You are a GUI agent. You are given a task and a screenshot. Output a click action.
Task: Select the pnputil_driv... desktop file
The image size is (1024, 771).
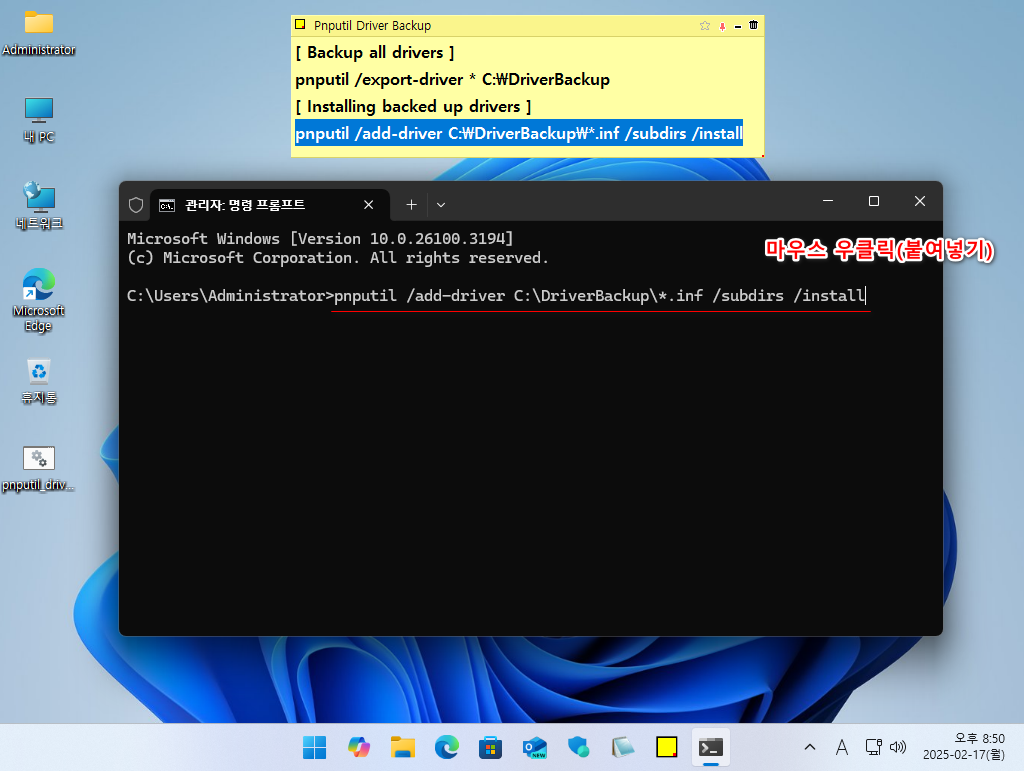pyautogui.click(x=39, y=469)
